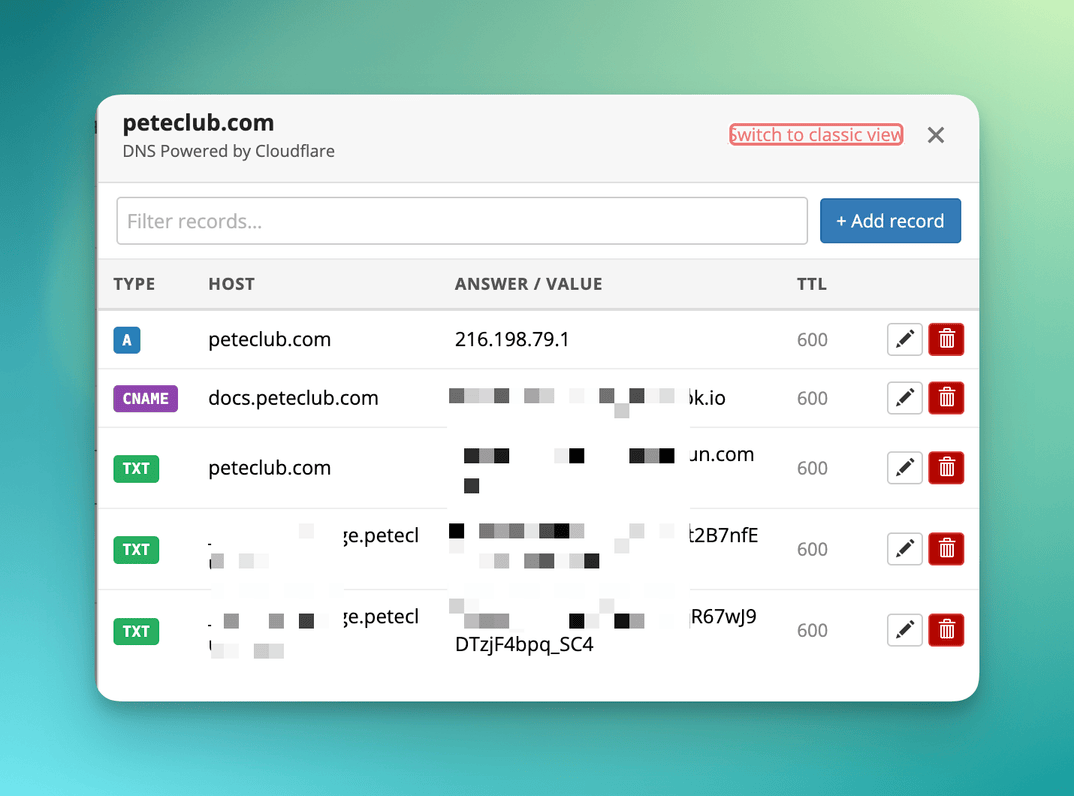The image size is (1074, 796).
Task: Click TXT badge in t2B7nfE row
Action: 136,549
